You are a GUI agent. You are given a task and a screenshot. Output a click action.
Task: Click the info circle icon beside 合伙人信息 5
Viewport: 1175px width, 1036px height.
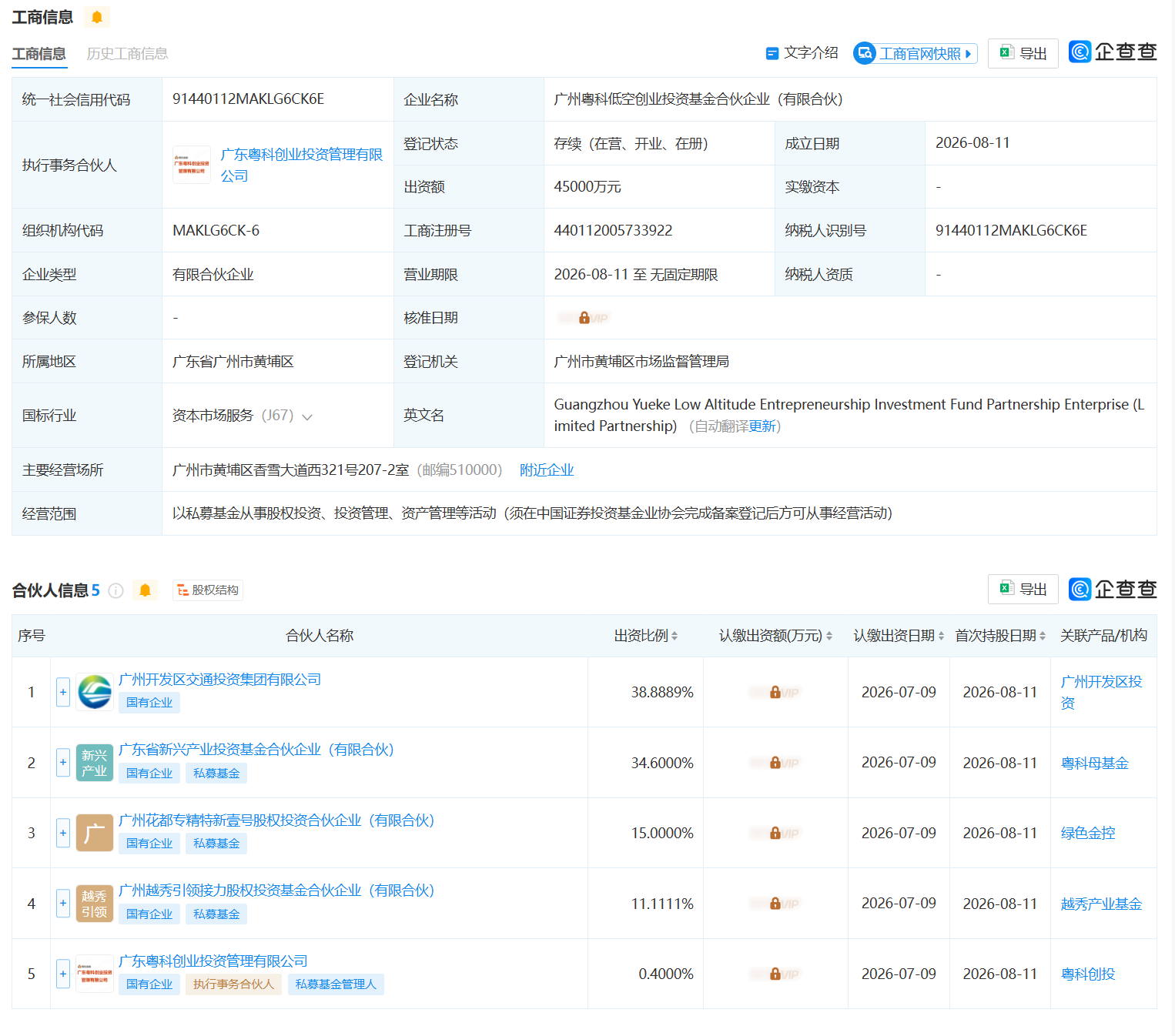click(x=115, y=590)
